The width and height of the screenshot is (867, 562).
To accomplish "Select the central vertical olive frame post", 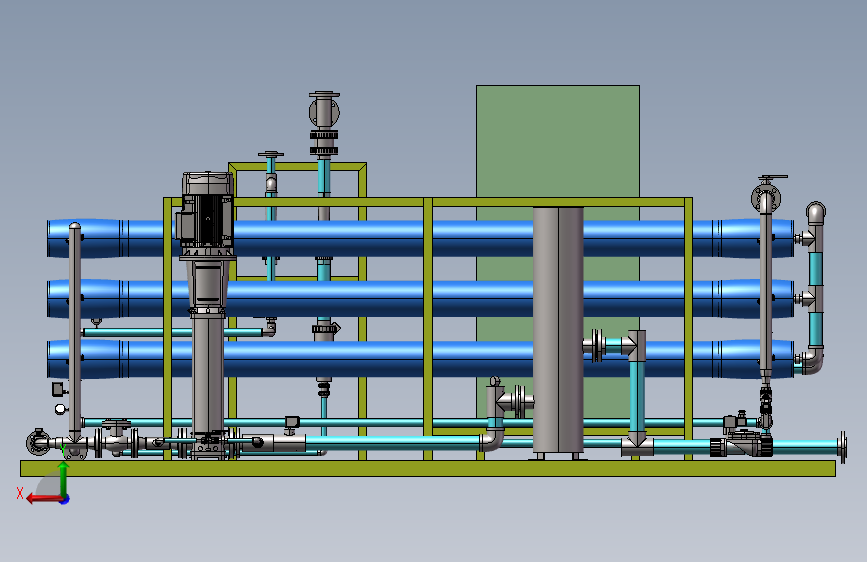I will pos(427,329).
